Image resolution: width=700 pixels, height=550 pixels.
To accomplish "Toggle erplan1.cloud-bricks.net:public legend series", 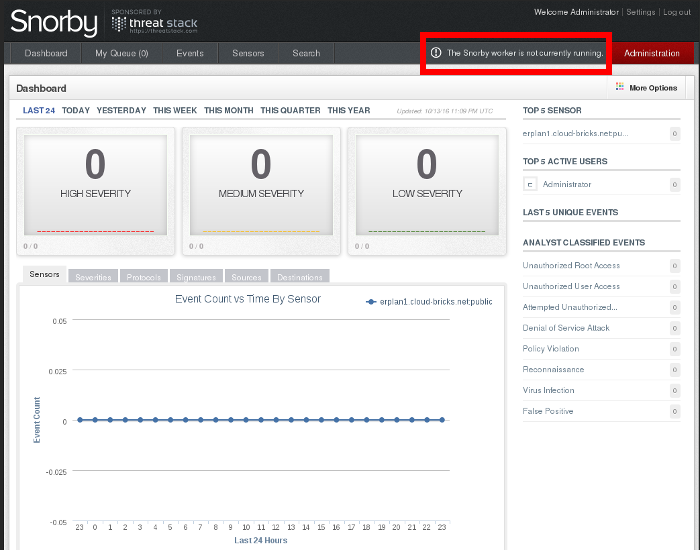I will click(429, 302).
